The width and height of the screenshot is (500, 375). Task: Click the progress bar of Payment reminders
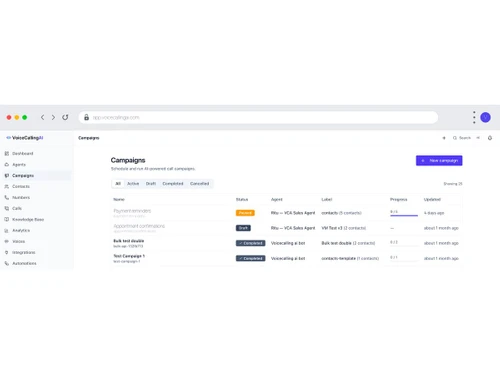pyautogui.click(x=404, y=216)
